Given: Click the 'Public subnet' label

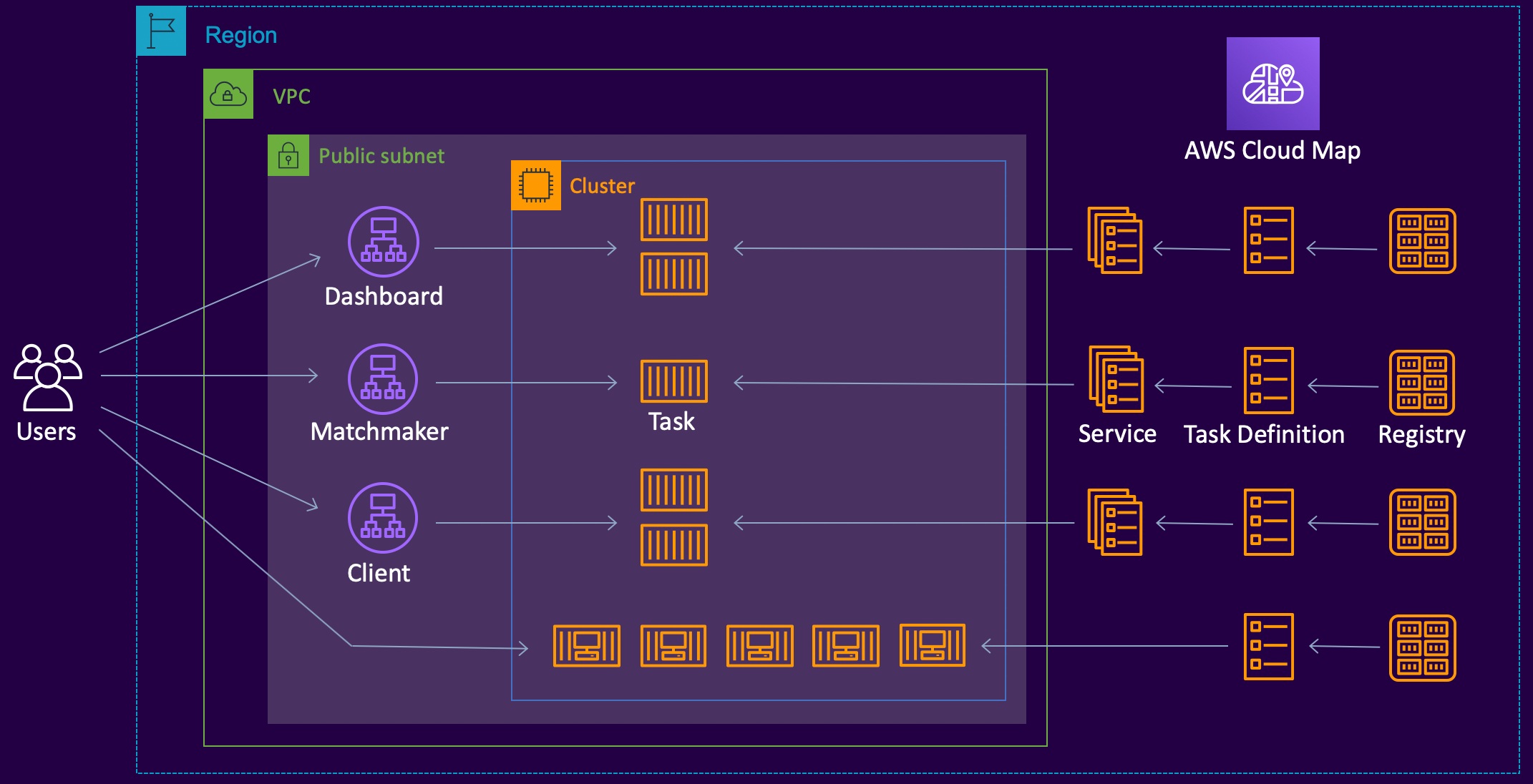Looking at the screenshot, I should pos(381,156).
